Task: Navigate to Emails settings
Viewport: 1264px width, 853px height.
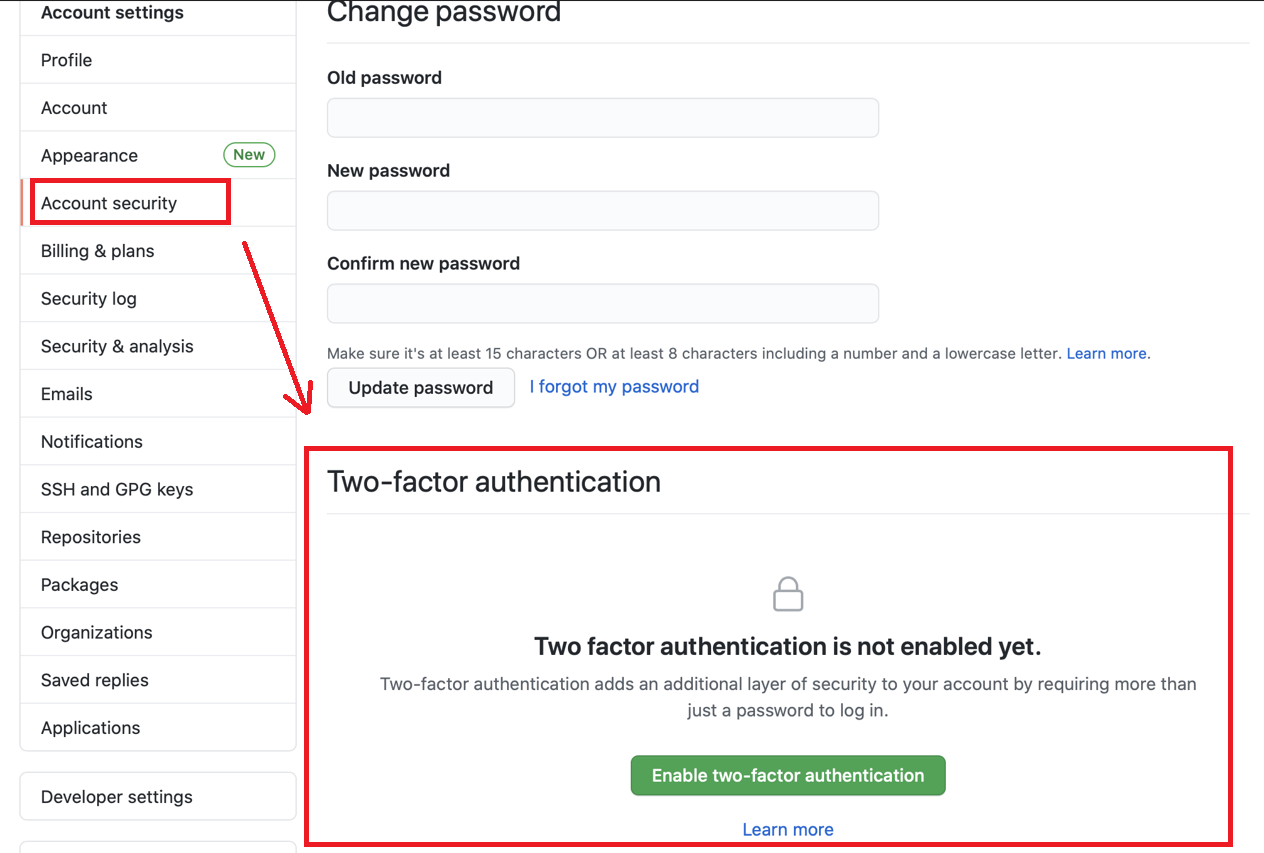Action: [66, 393]
